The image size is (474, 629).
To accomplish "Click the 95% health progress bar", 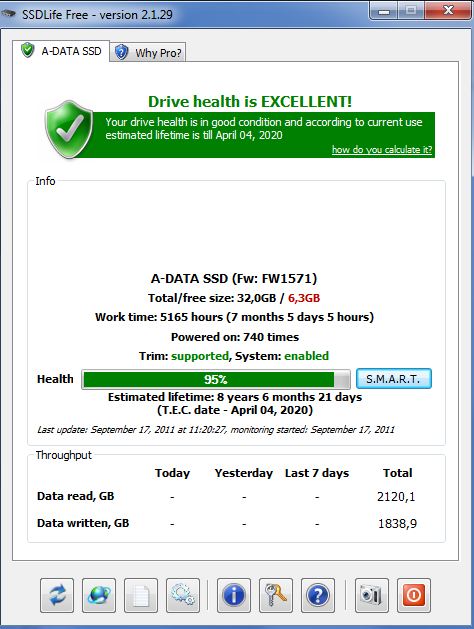I will (x=216, y=379).
